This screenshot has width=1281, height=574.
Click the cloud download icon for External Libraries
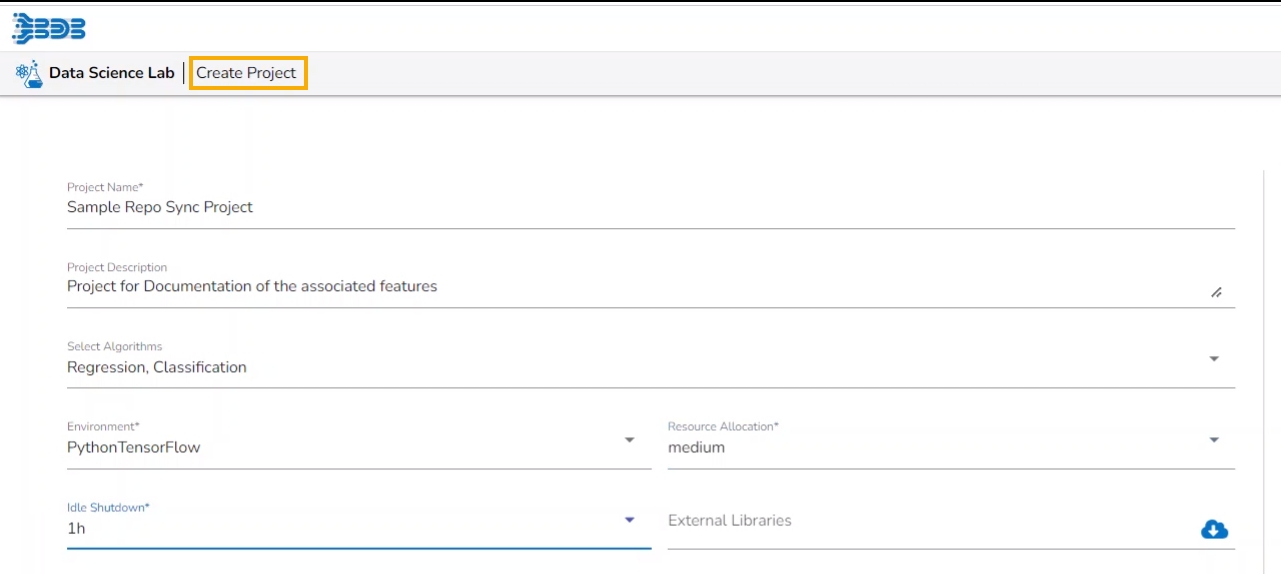point(1214,529)
